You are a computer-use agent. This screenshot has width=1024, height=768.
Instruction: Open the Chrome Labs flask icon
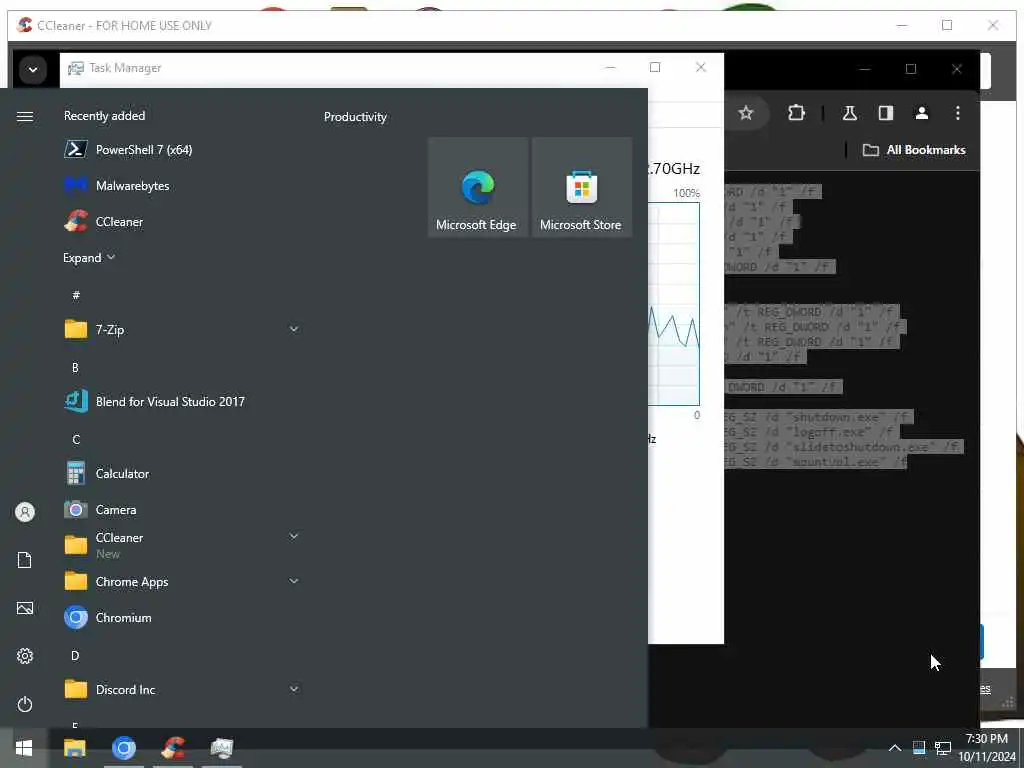(850, 113)
